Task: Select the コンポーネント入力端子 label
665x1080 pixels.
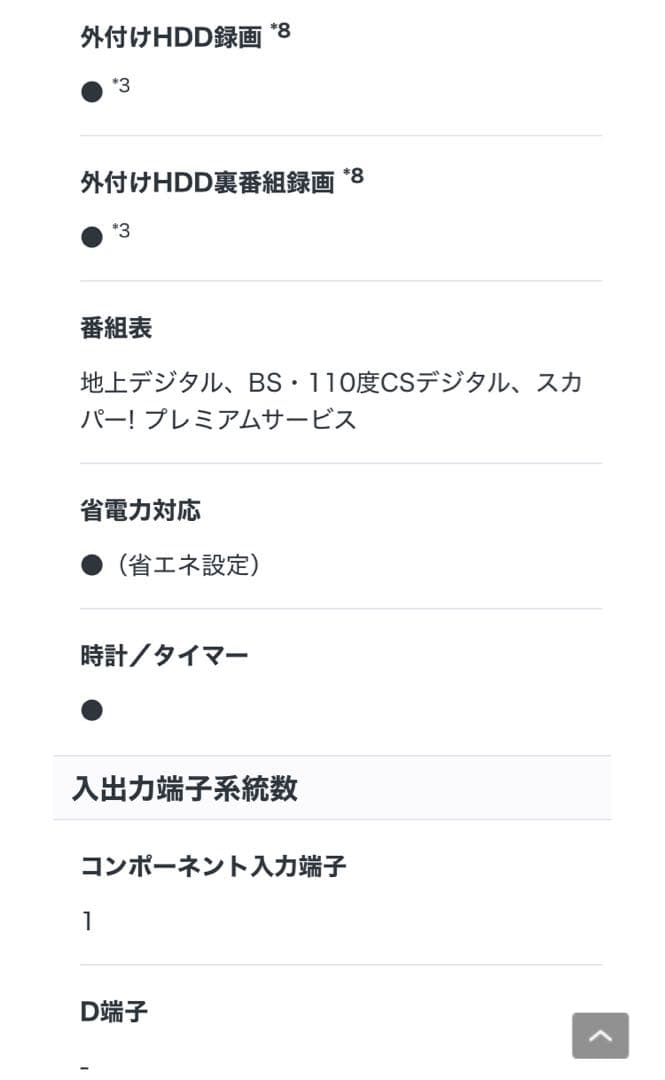Action: [213, 866]
